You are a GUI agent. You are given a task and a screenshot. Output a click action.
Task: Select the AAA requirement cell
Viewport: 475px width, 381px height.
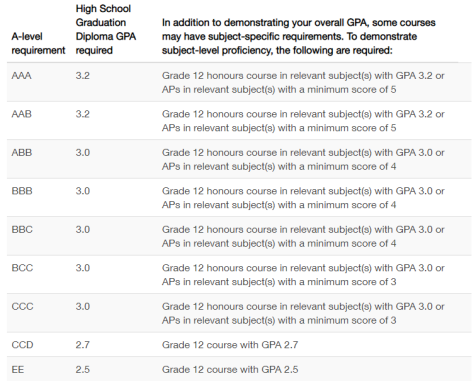click(22, 76)
